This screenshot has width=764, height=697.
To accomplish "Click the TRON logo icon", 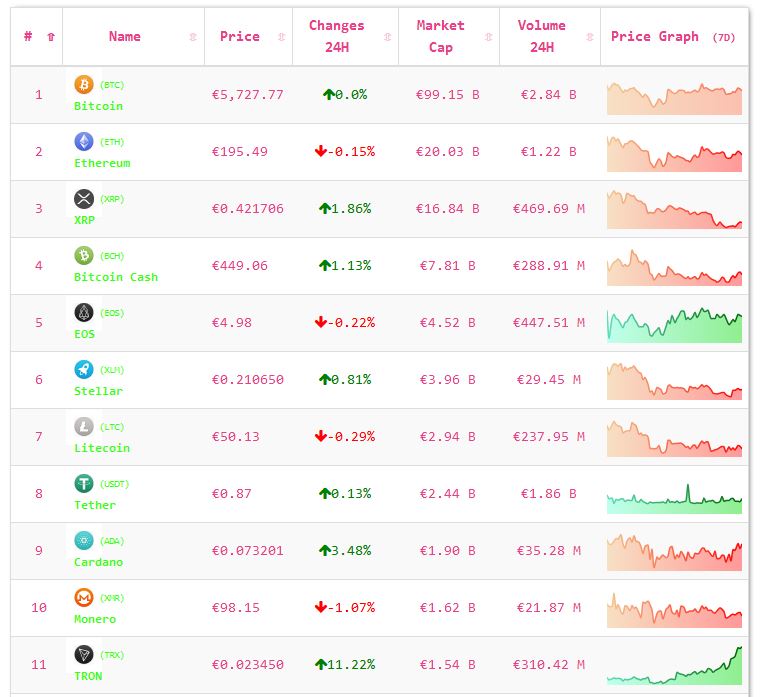I will (84, 655).
